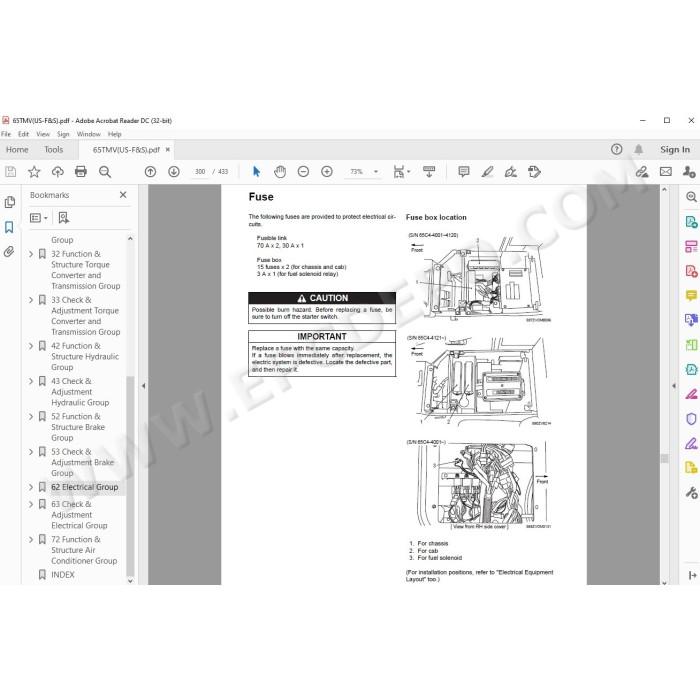Click the Sign In link
Viewport: 700px width, 700px height.
(675, 150)
